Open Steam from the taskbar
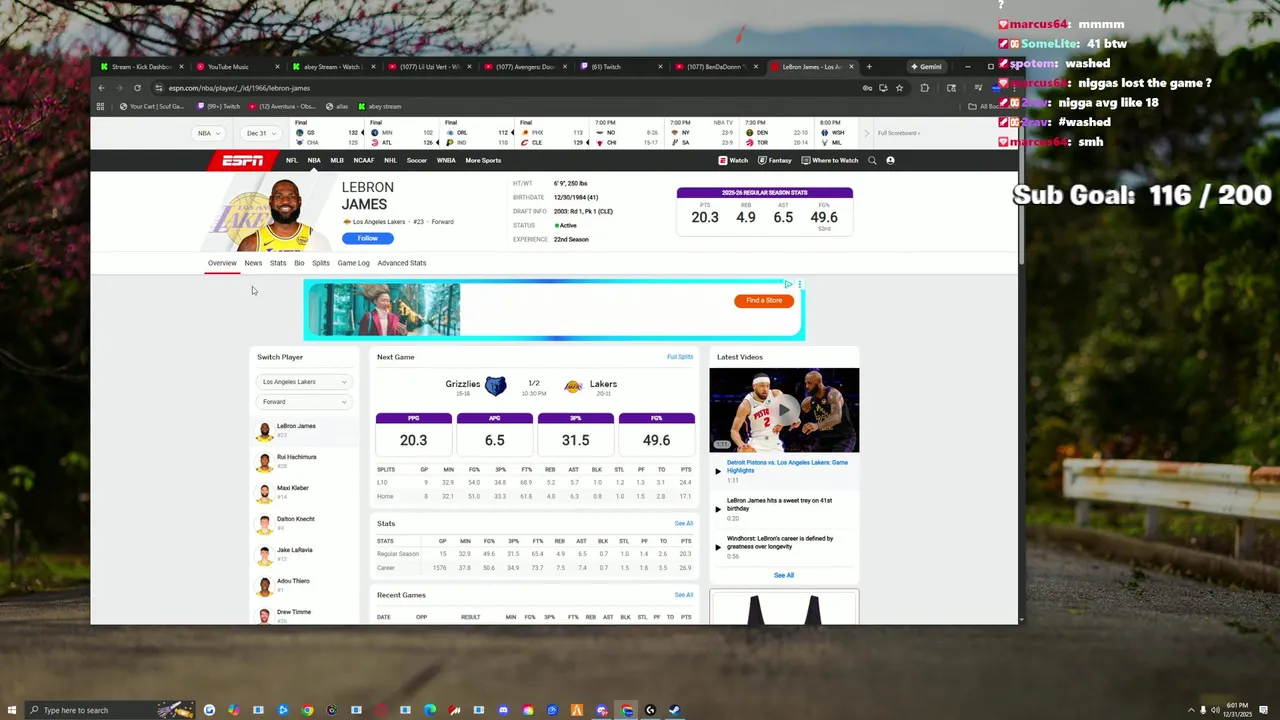Screen dimensions: 1280x720 [674, 710]
